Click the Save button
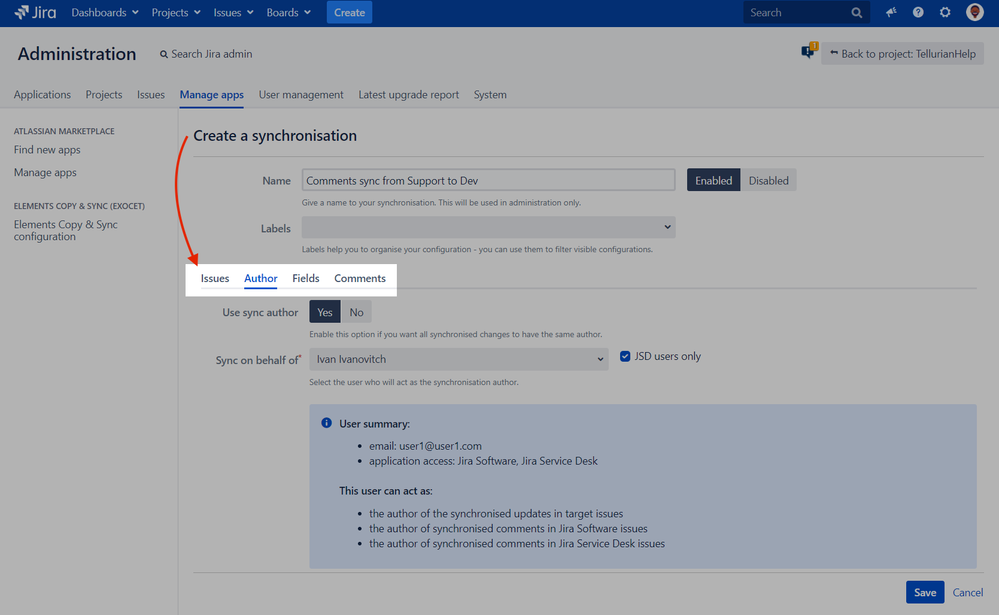Image resolution: width=999 pixels, height=615 pixels. 924,592
